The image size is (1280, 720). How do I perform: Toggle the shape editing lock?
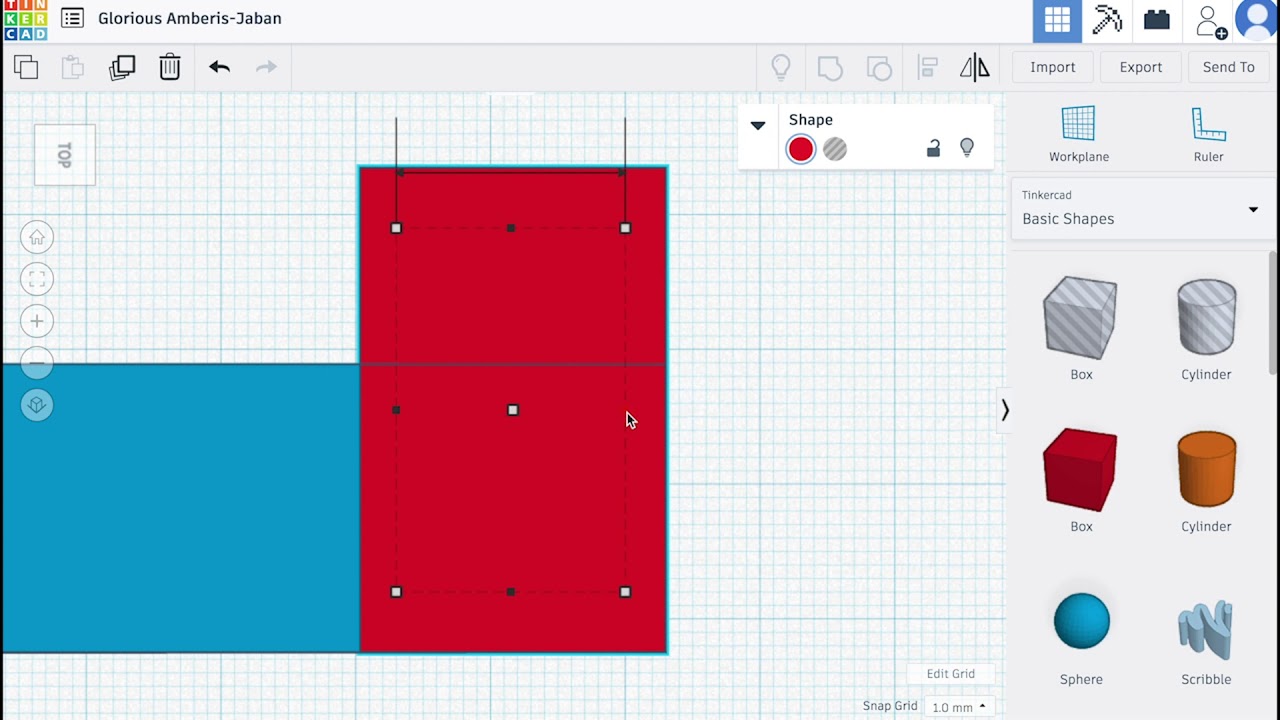pos(933,148)
